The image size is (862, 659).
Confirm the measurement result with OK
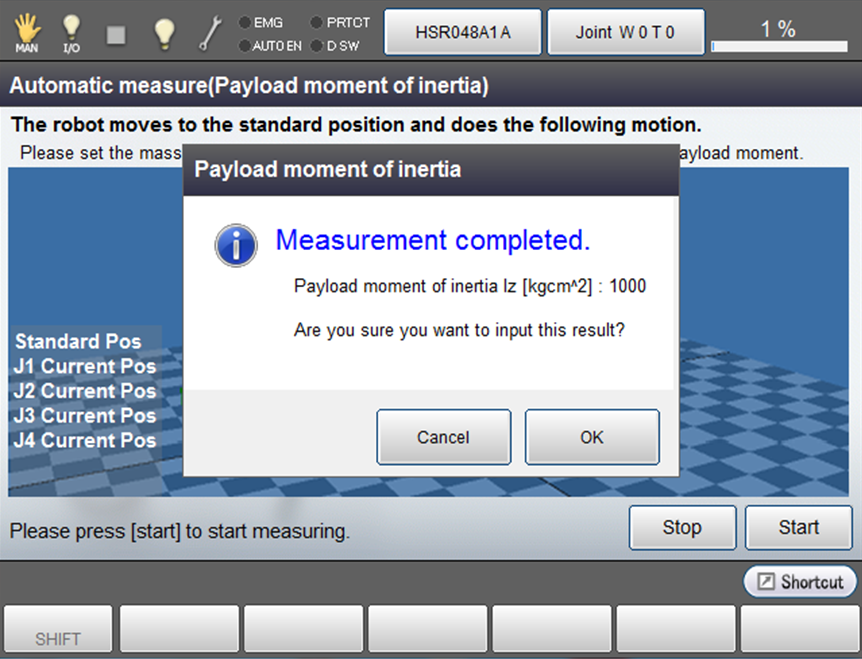592,437
